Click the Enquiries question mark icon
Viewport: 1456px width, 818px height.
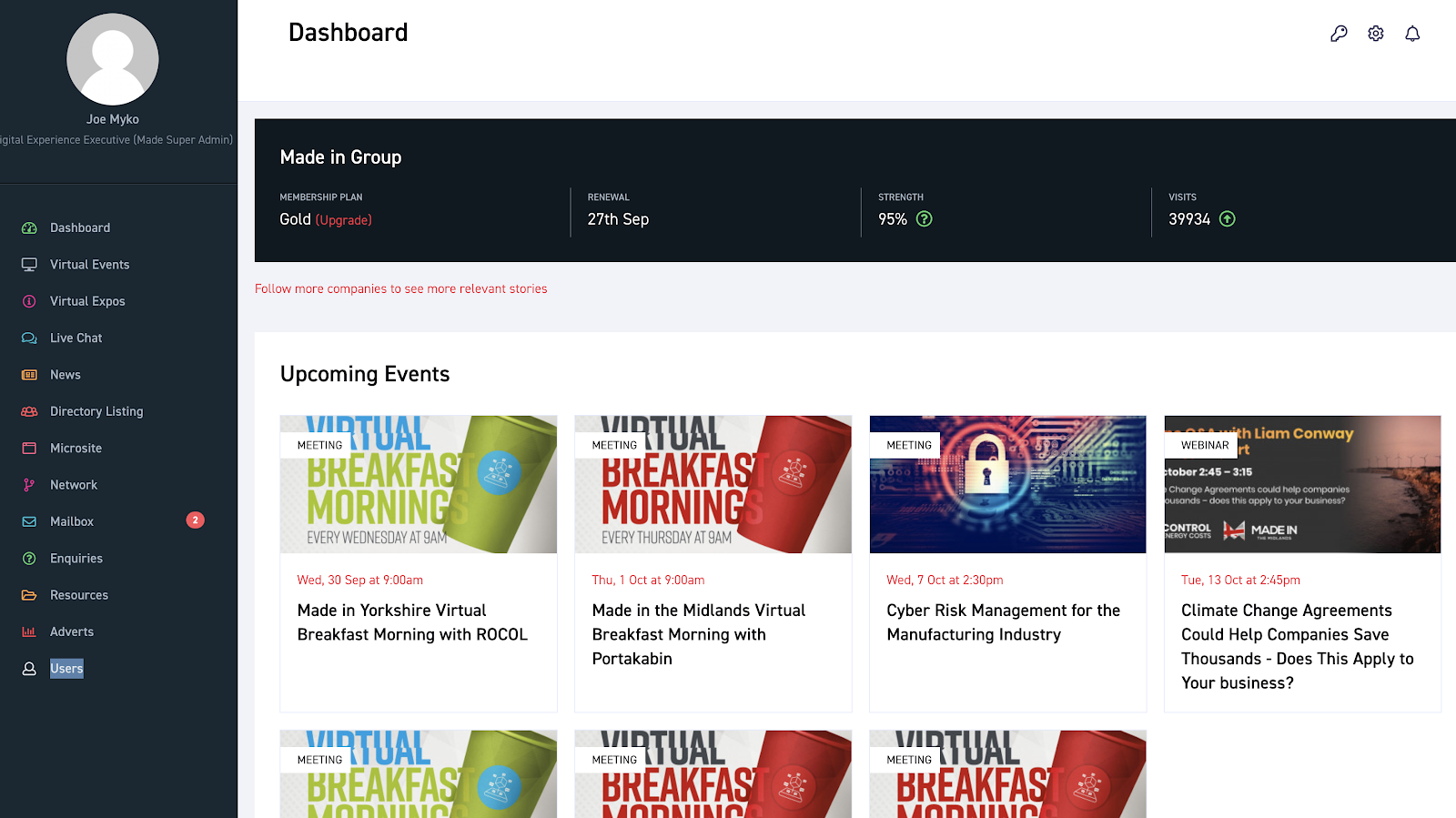29,559
